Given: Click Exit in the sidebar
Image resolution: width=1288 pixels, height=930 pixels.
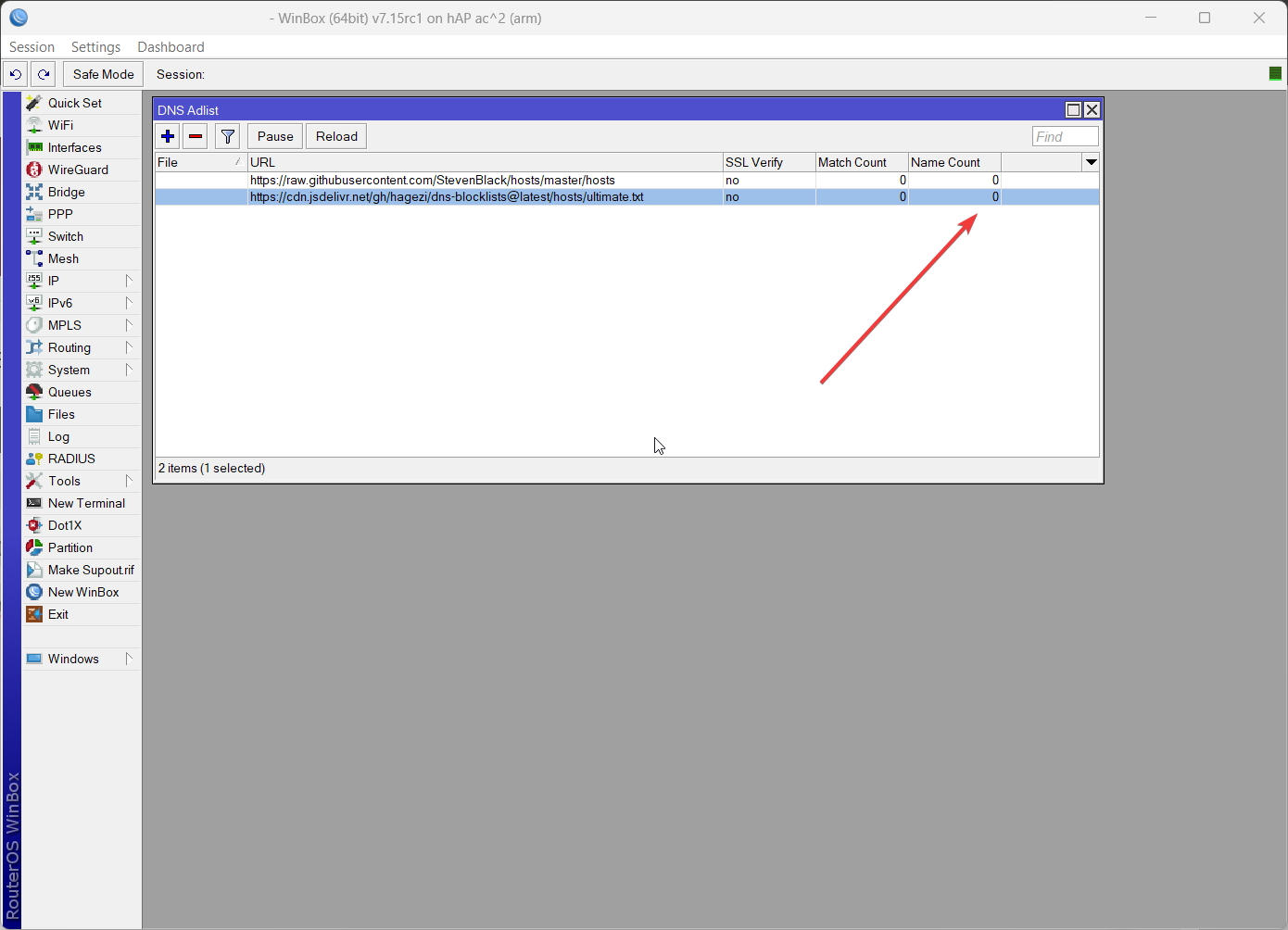Looking at the screenshot, I should point(82,614).
